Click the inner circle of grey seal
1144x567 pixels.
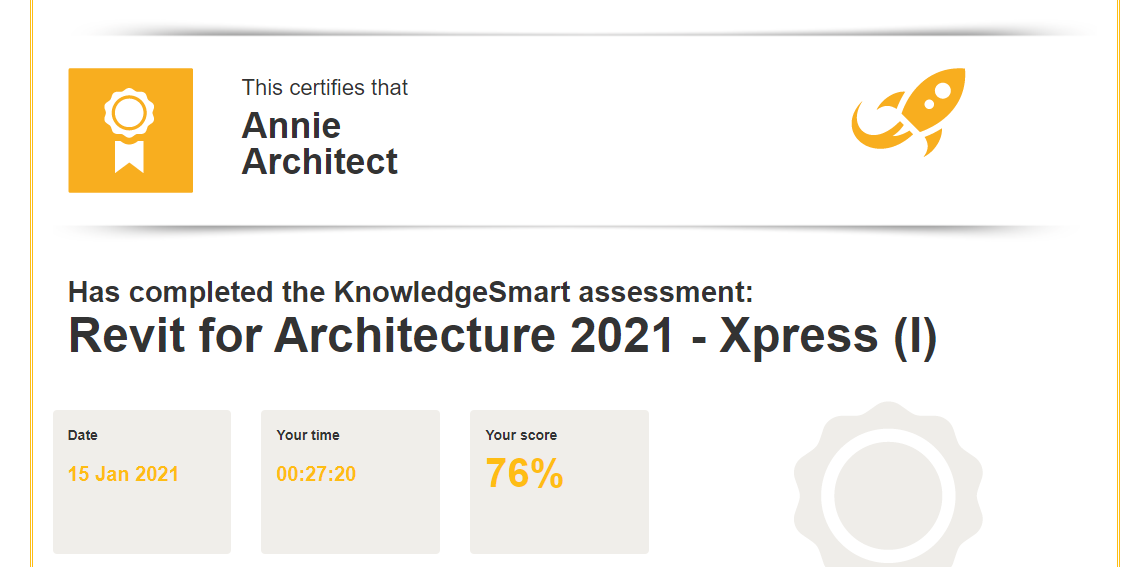pos(888,495)
